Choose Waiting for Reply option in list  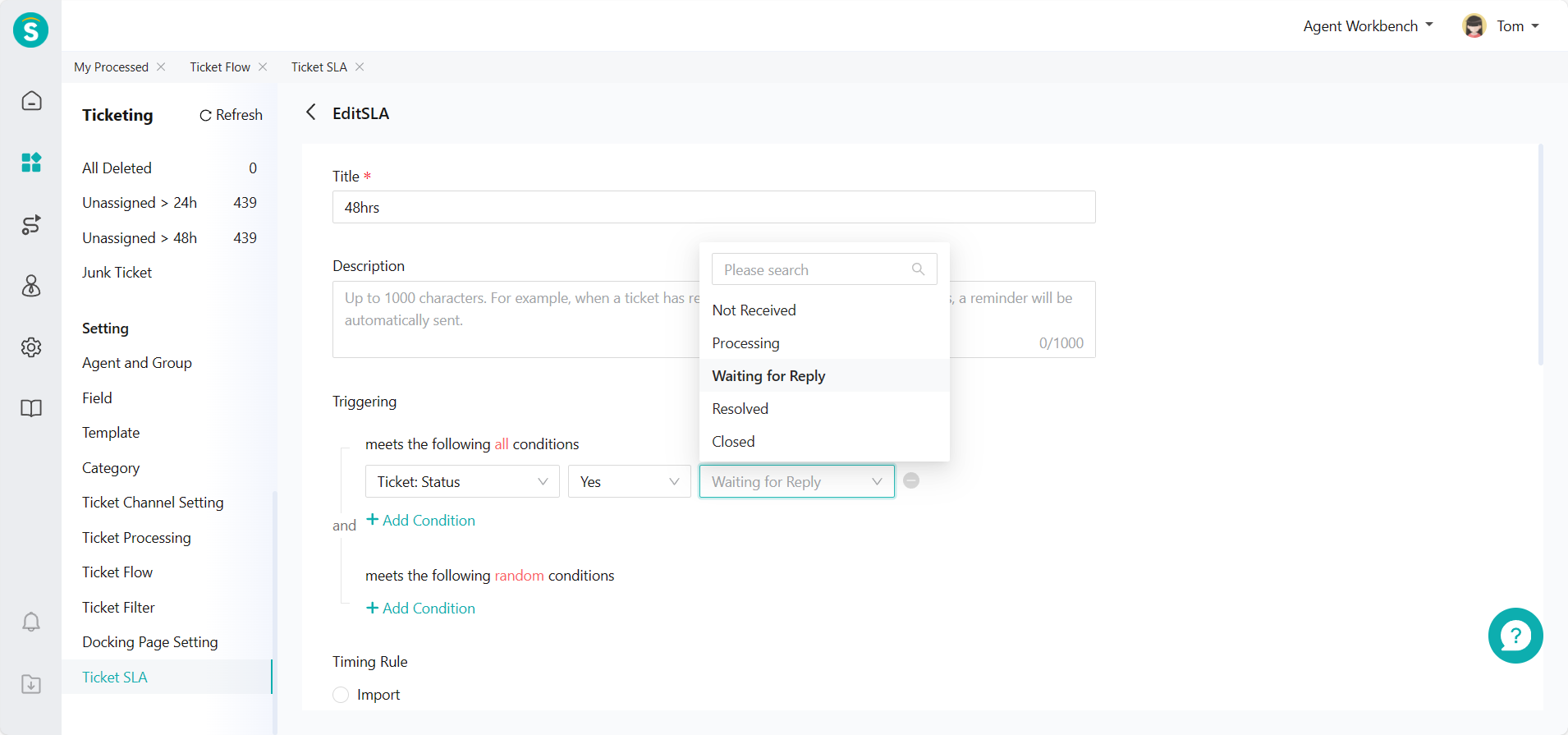(x=824, y=375)
